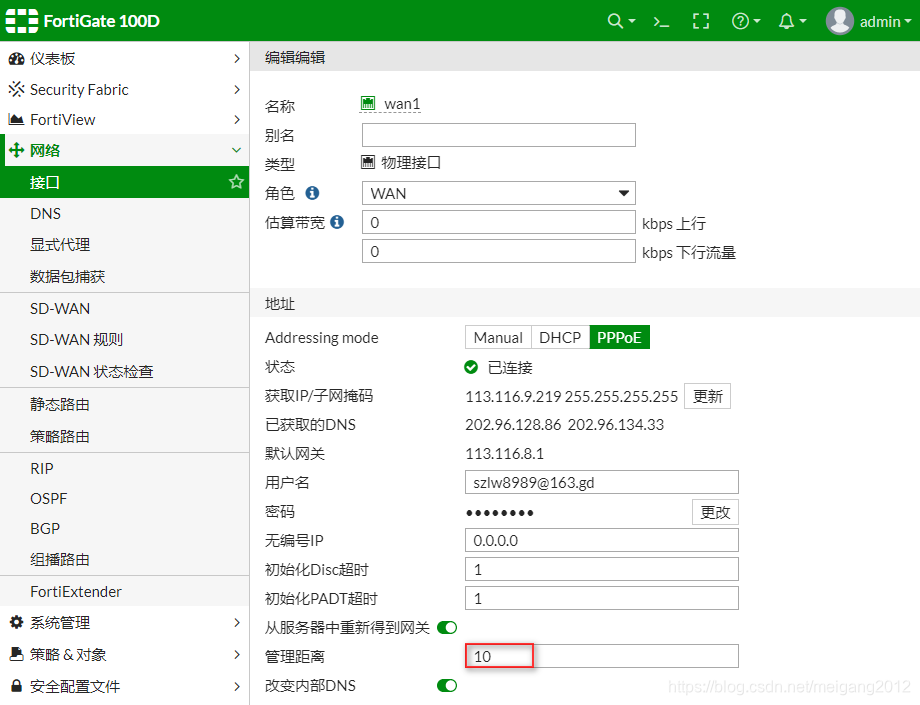Click the FortiView chart icon
Screen dimensions: 920x705
click(x=16, y=120)
